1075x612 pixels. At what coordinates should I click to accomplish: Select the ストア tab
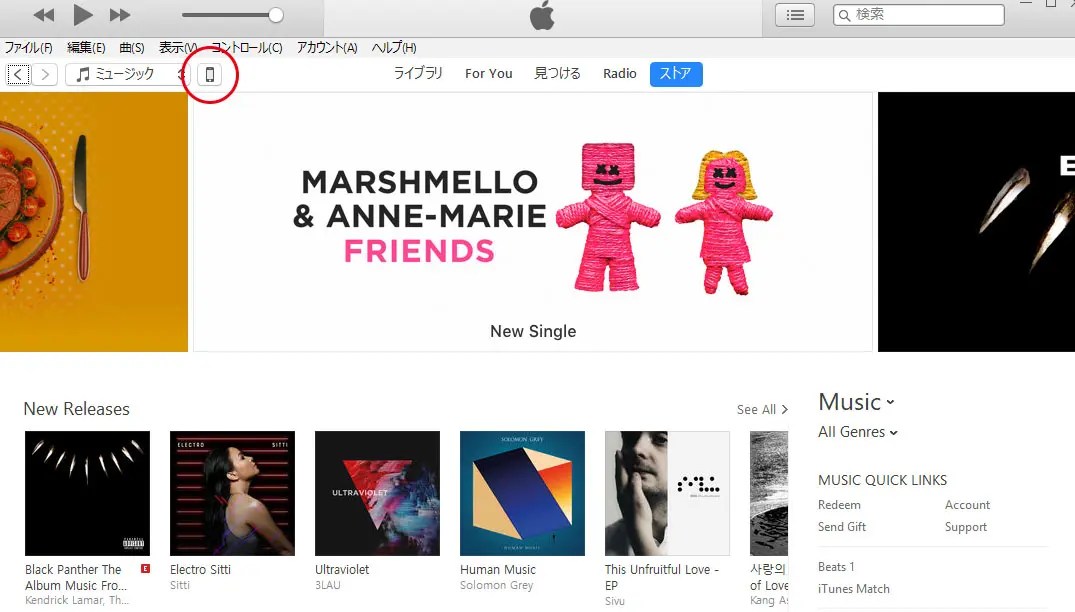pos(676,73)
